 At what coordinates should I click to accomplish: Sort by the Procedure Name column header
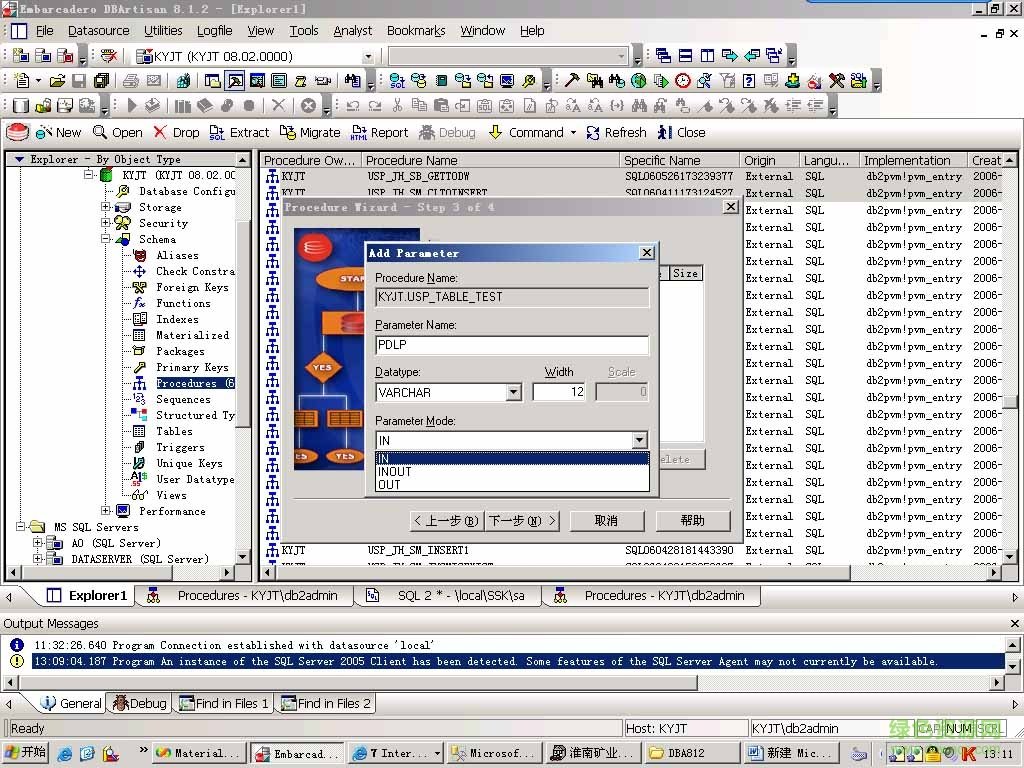click(x=490, y=160)
